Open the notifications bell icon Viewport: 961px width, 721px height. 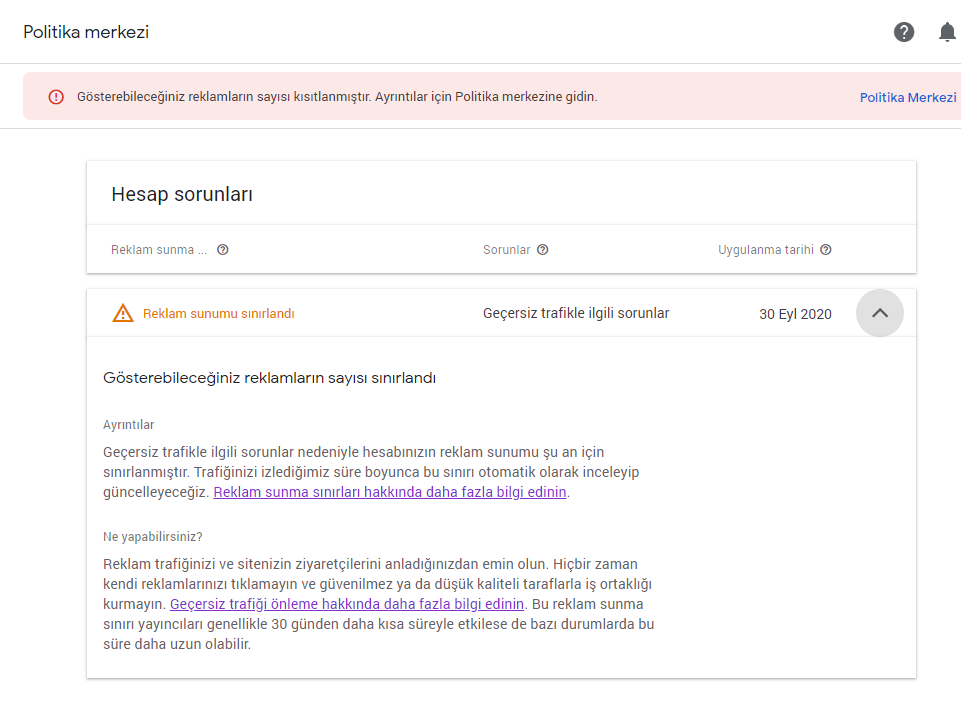coord(947,32)
